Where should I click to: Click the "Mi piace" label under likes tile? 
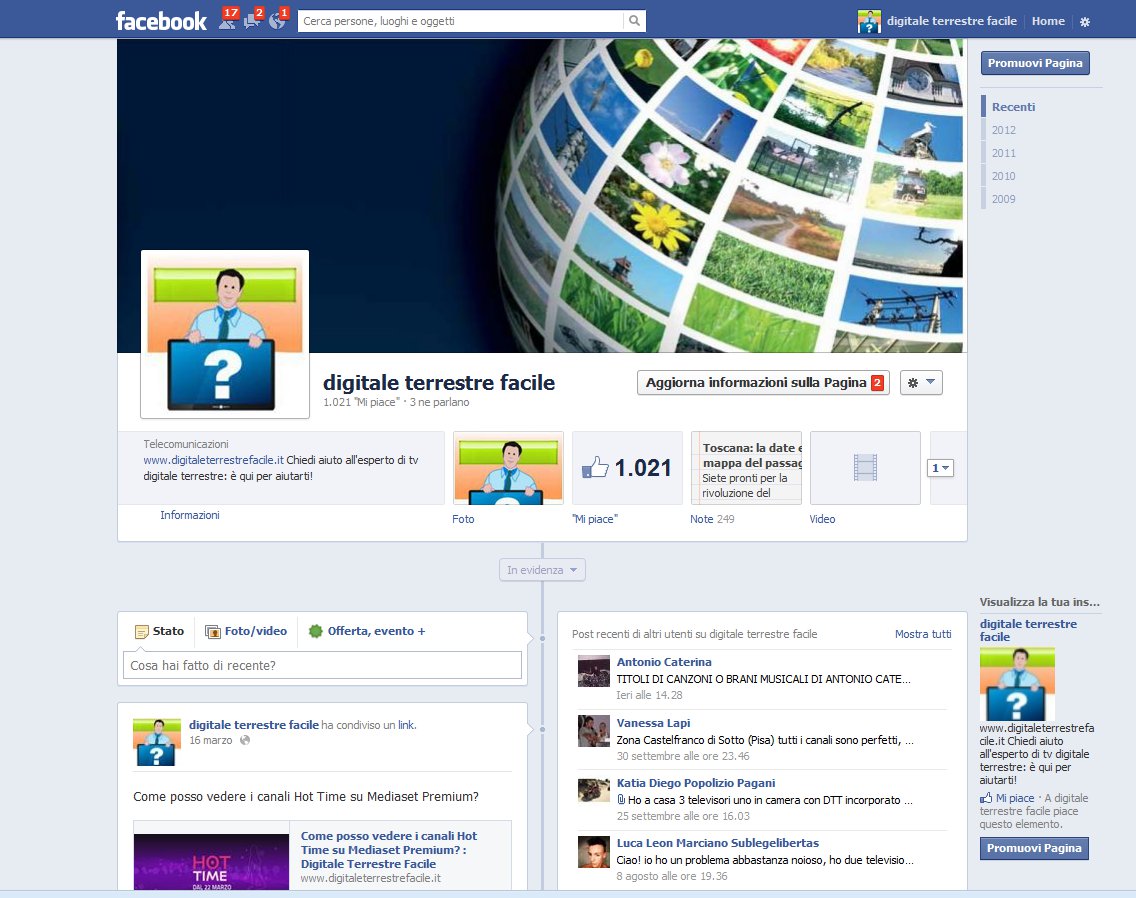(x=595, y=519)
